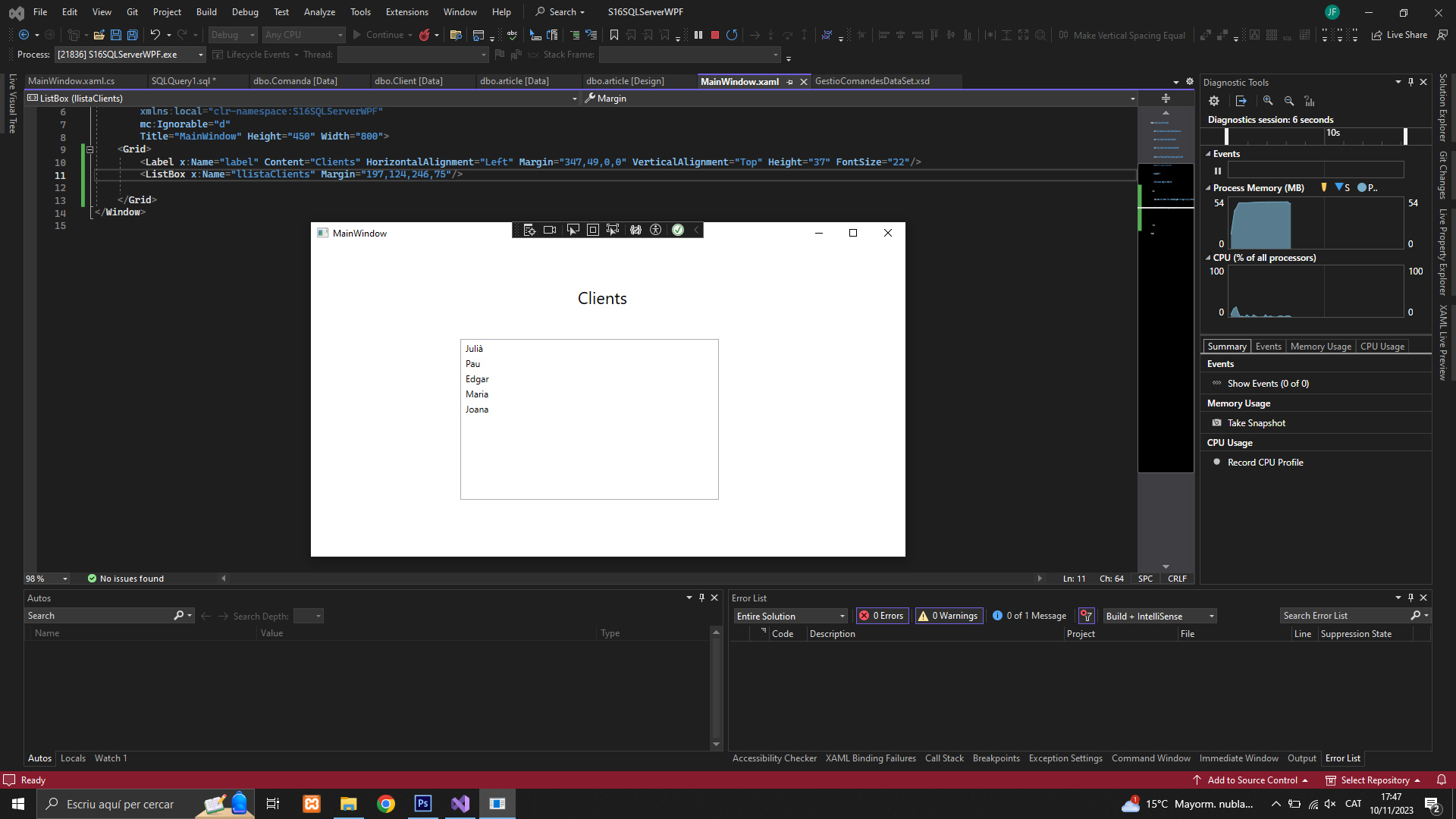
Task: Click Zoom In in Diagnostic Tools
Action: 1268,101
